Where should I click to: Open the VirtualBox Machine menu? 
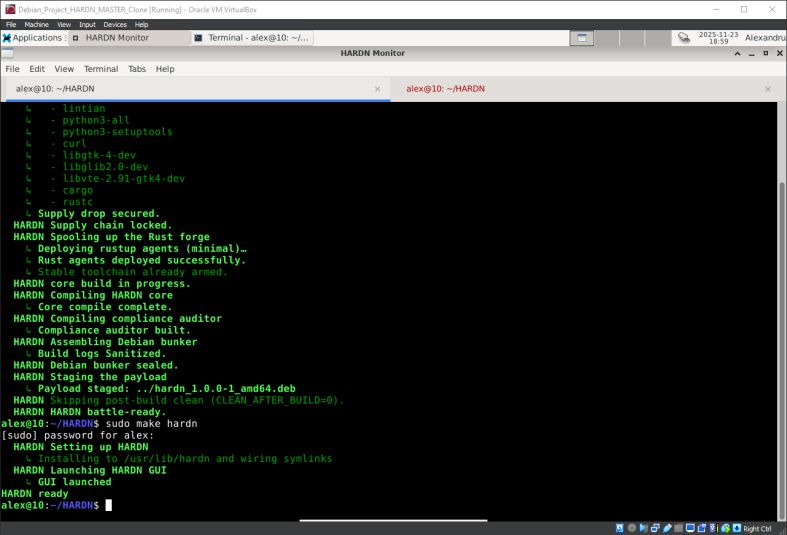(x=36, y=24)
